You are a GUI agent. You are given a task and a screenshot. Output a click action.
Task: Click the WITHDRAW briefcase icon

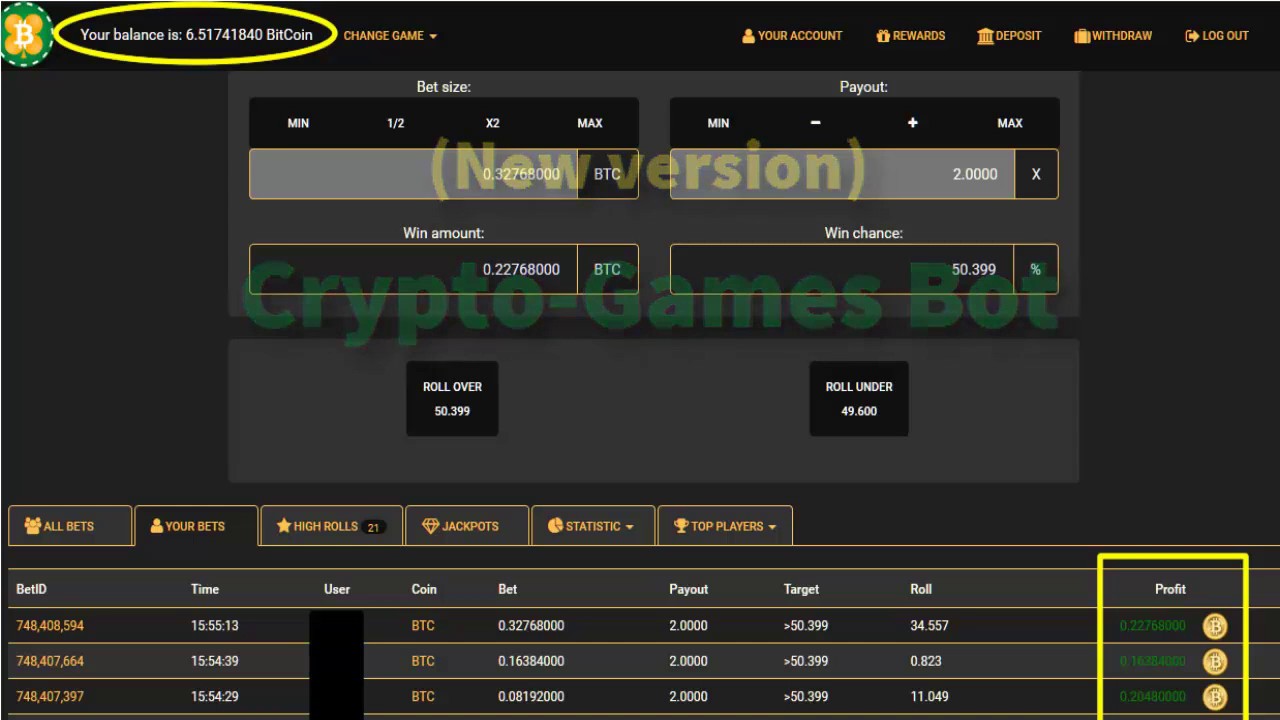coord(1082,35)
